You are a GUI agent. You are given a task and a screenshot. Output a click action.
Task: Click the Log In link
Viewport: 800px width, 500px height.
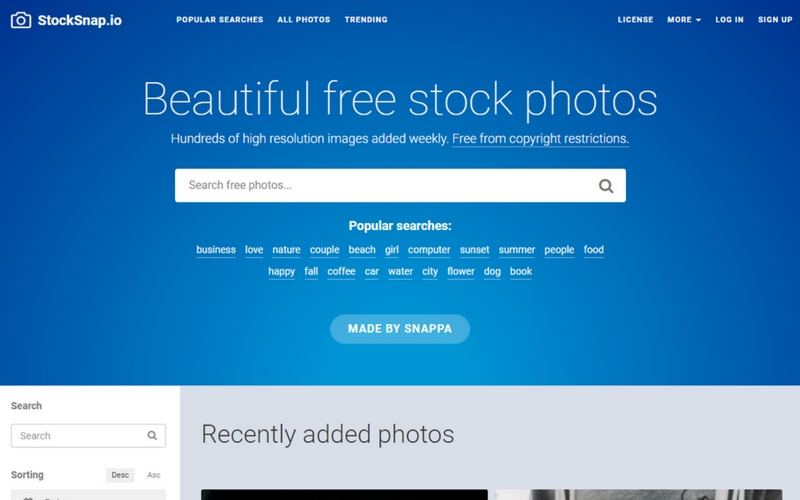729,20
